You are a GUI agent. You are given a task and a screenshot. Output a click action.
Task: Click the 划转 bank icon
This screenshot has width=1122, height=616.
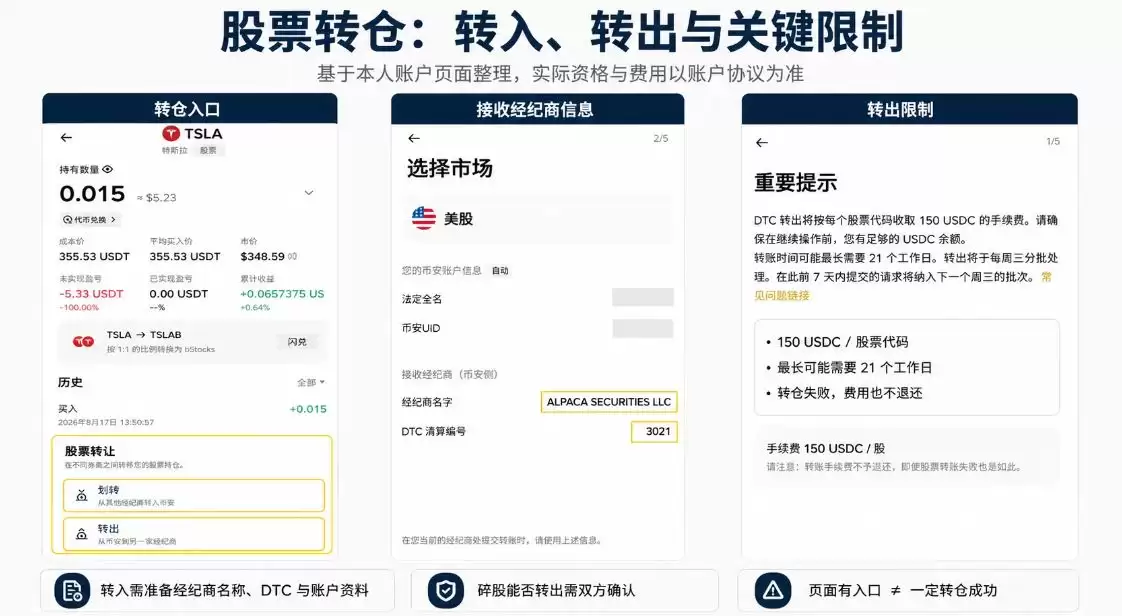[x=82, y=495]
